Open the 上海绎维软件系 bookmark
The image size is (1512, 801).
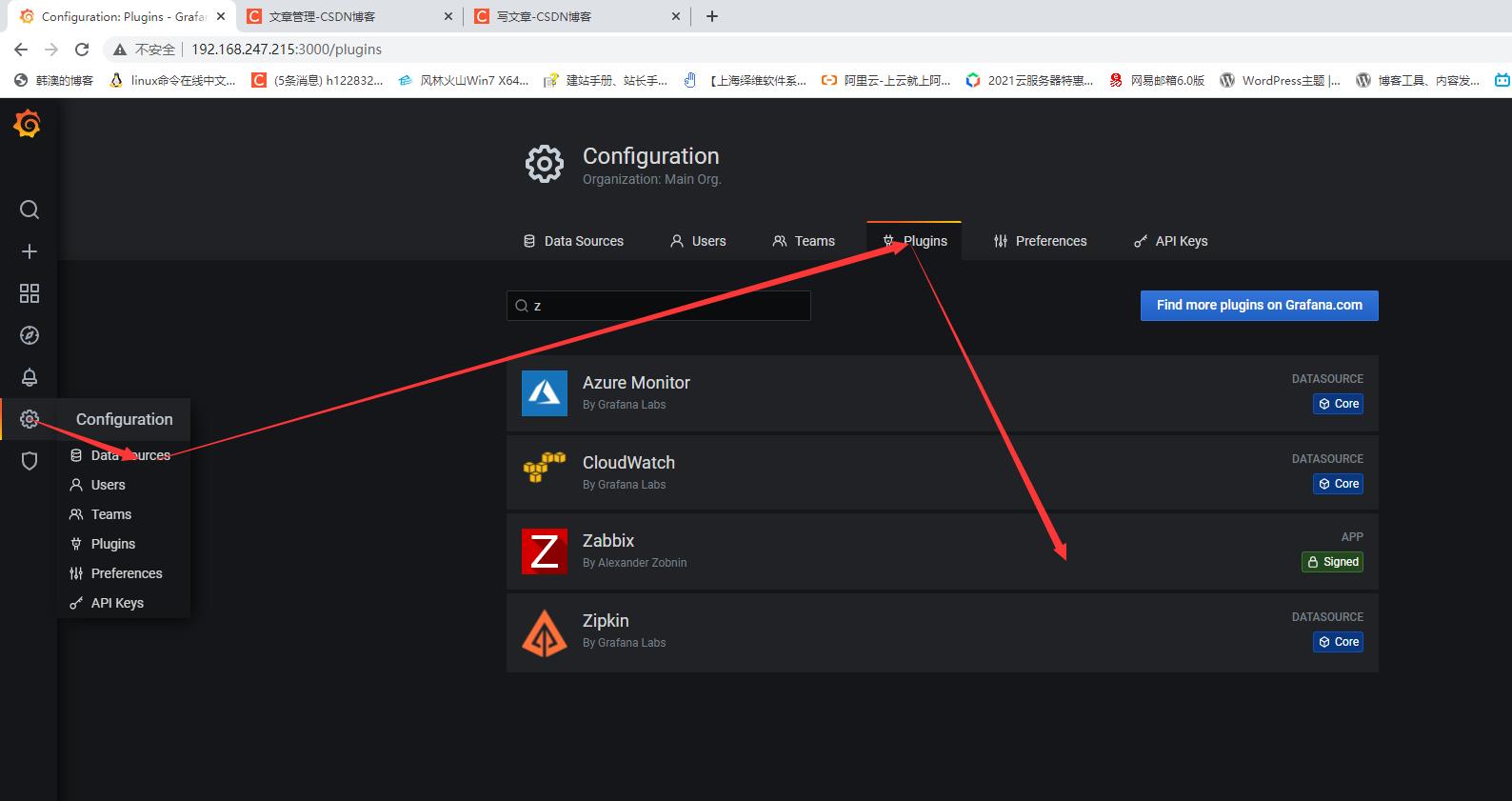pyautogui.click(x=746, y=81)
